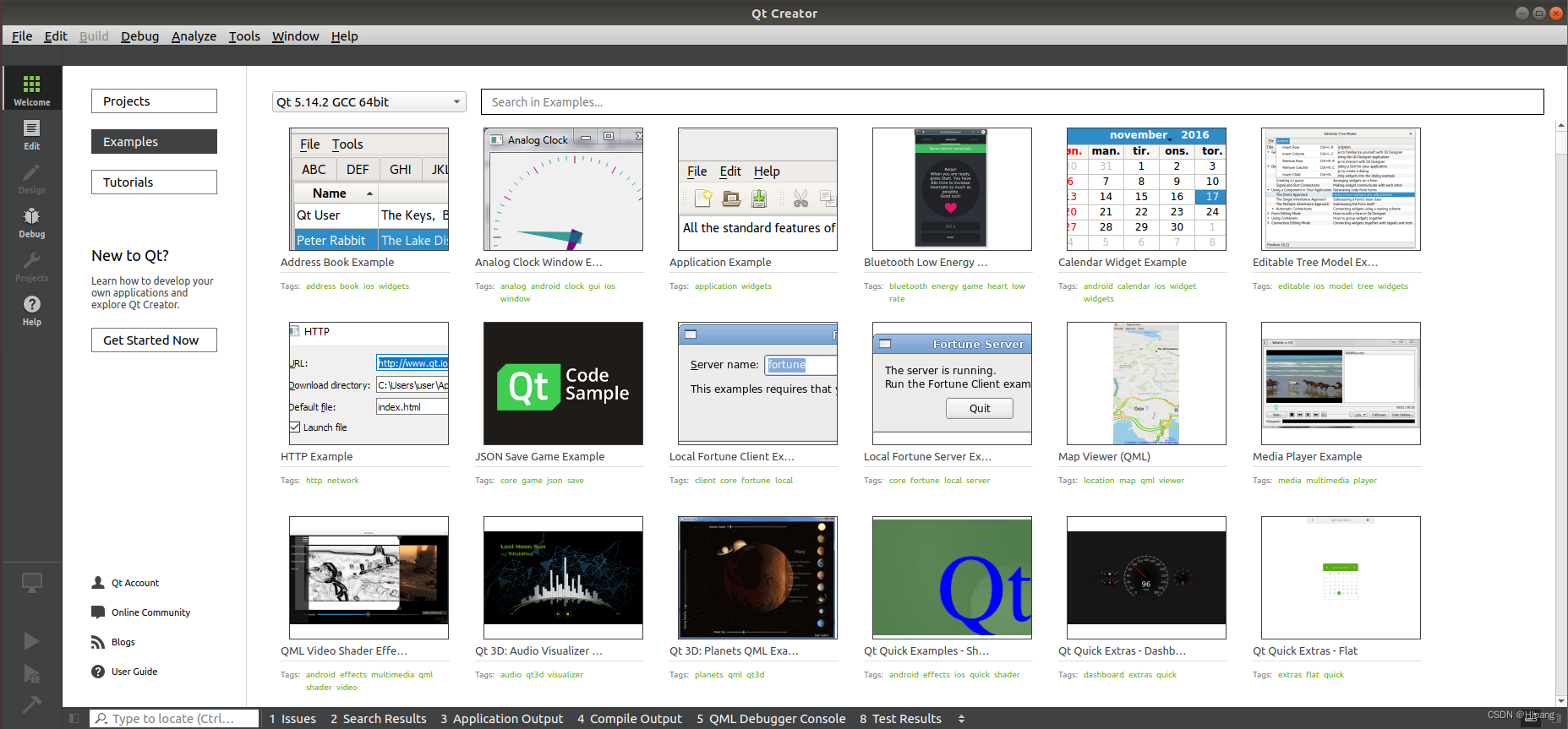Open the Compile Output pane
Viewport: 1568px width, 729px height.
click(630, 719)
